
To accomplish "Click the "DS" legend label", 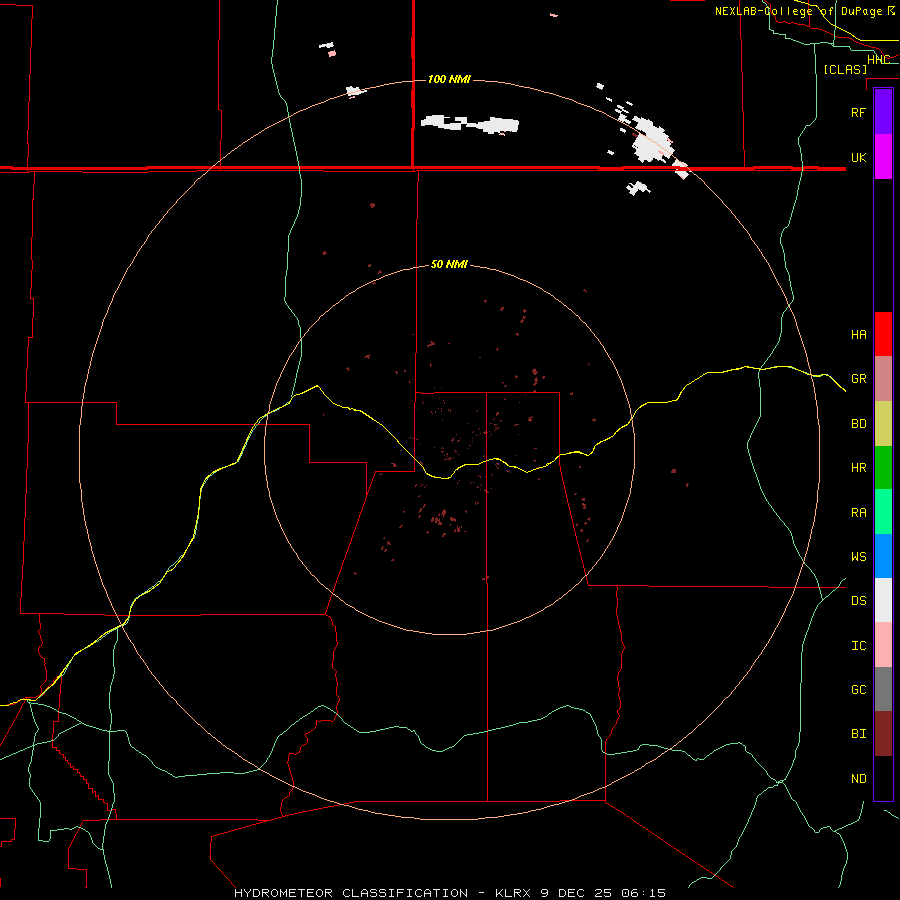I will [858, 601].
